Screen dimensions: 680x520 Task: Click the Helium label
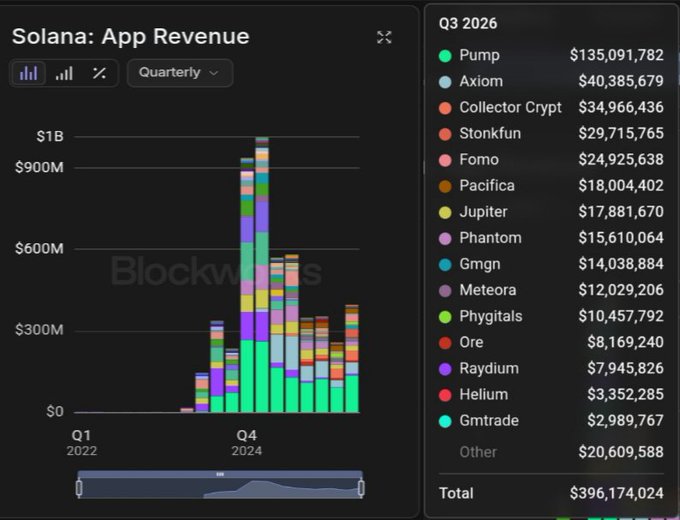(484, 394)
